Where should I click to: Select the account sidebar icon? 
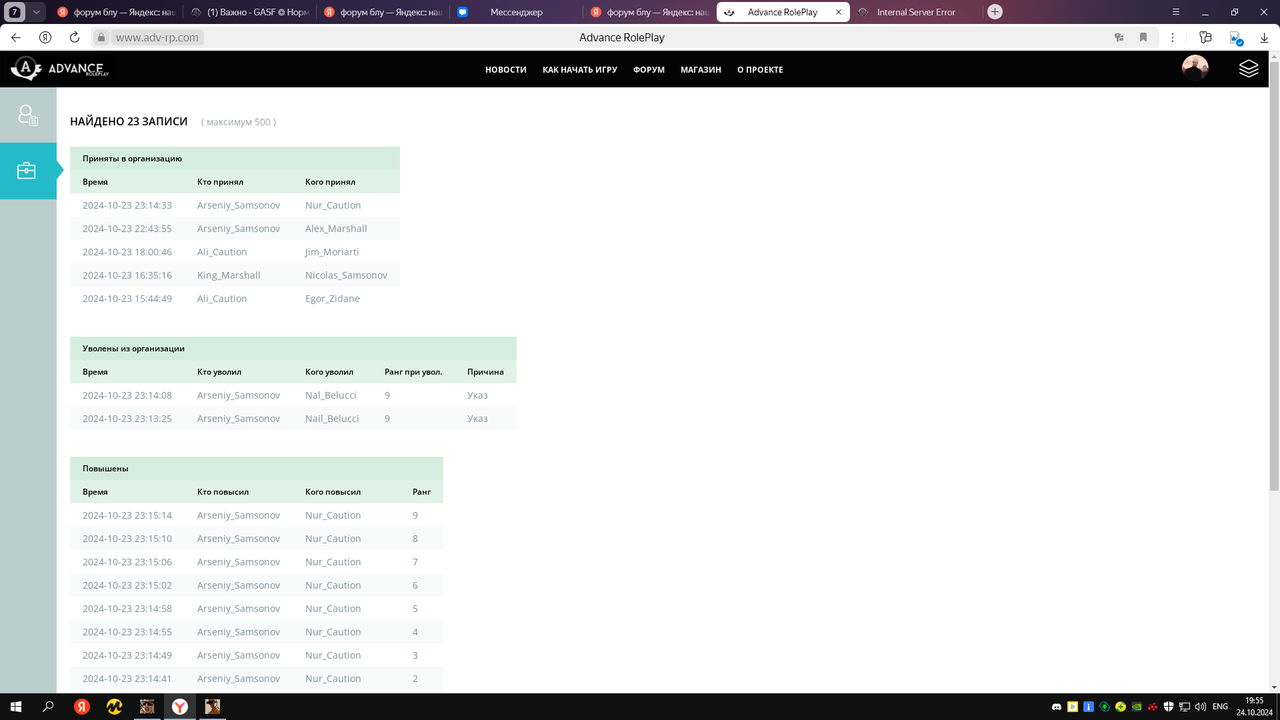pyautogui.click(x=28, y=115)
